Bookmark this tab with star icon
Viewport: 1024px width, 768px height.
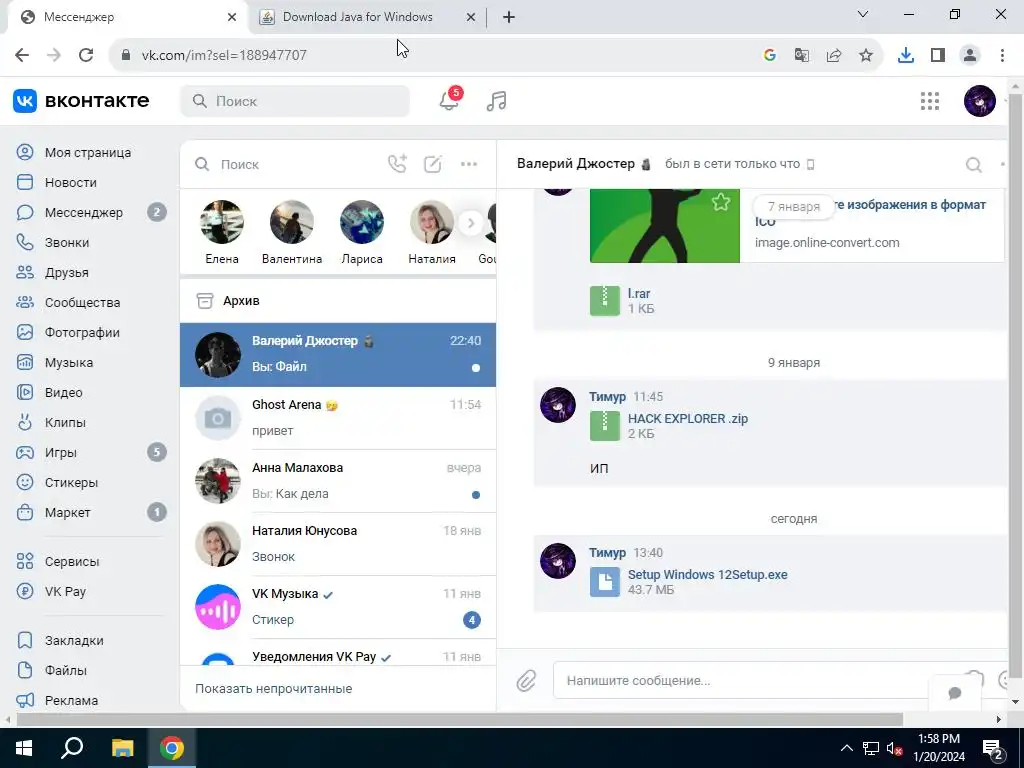point(866,55)
